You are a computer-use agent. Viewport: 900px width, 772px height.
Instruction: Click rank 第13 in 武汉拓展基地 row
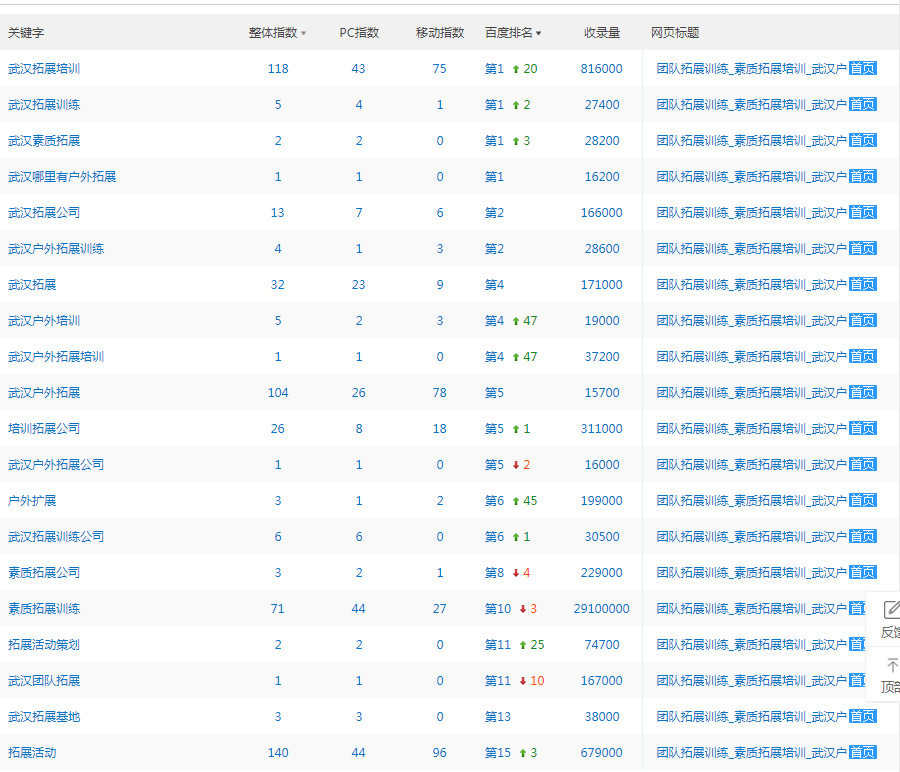498,717
